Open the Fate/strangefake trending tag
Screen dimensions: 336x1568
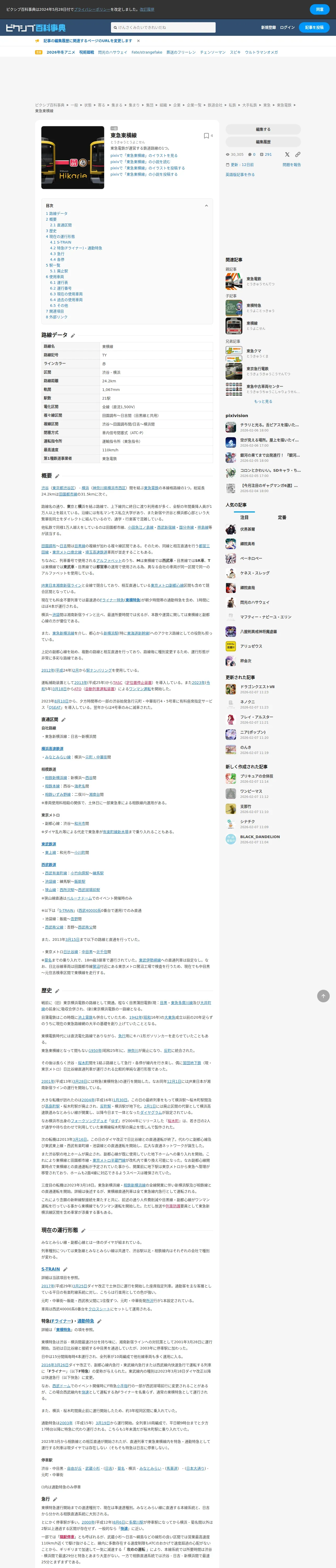(147, 52)
